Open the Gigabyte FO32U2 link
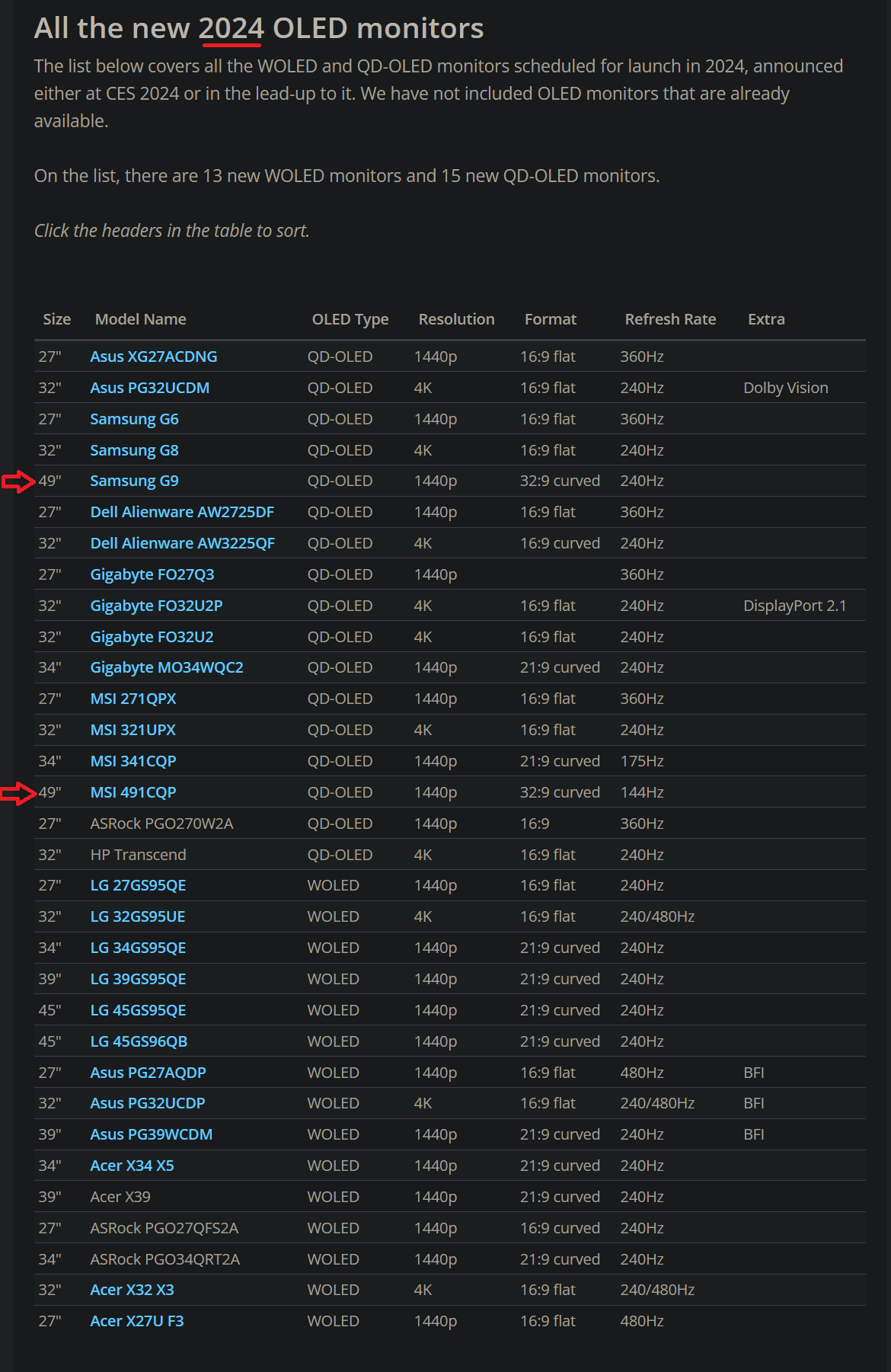 coord(152,637)
